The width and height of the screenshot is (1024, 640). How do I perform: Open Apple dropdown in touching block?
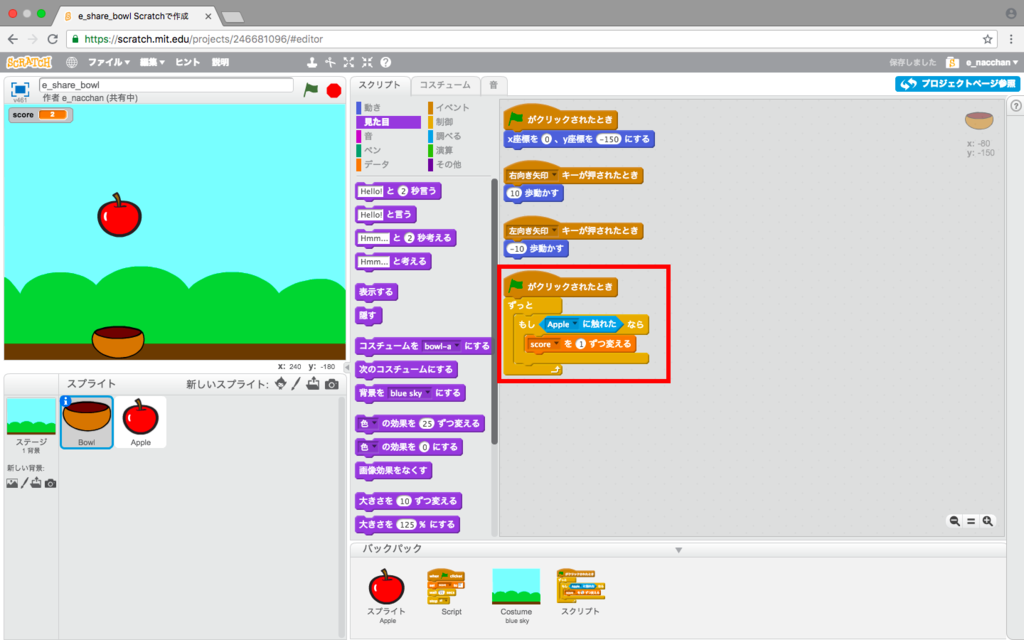(575, 324)
